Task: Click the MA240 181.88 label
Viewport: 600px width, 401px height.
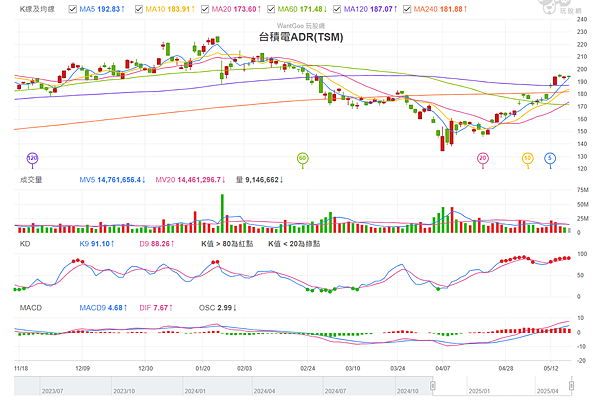Action: click(440, 9)
